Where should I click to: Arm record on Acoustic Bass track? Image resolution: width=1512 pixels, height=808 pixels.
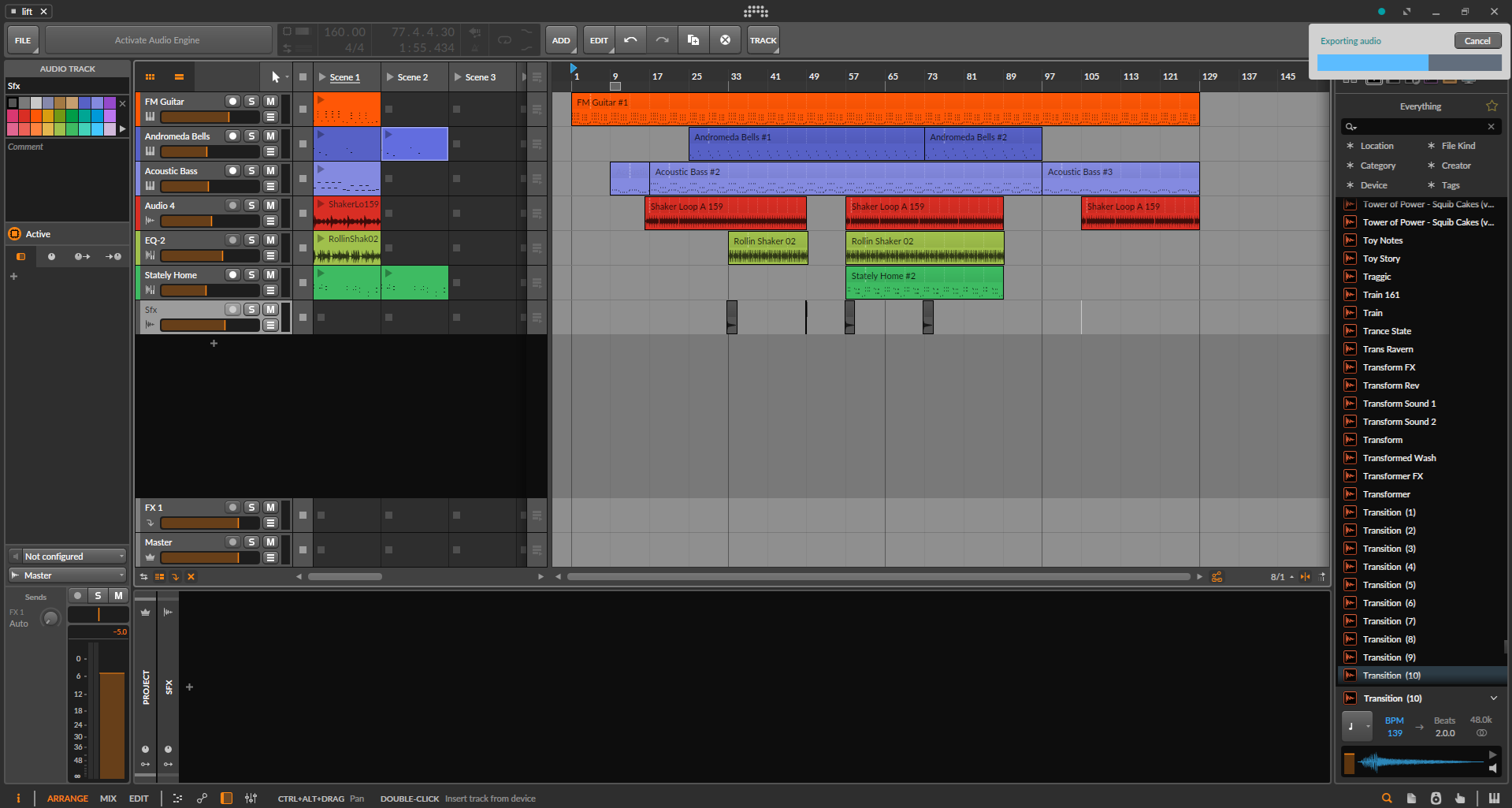[x=232, y=171]
